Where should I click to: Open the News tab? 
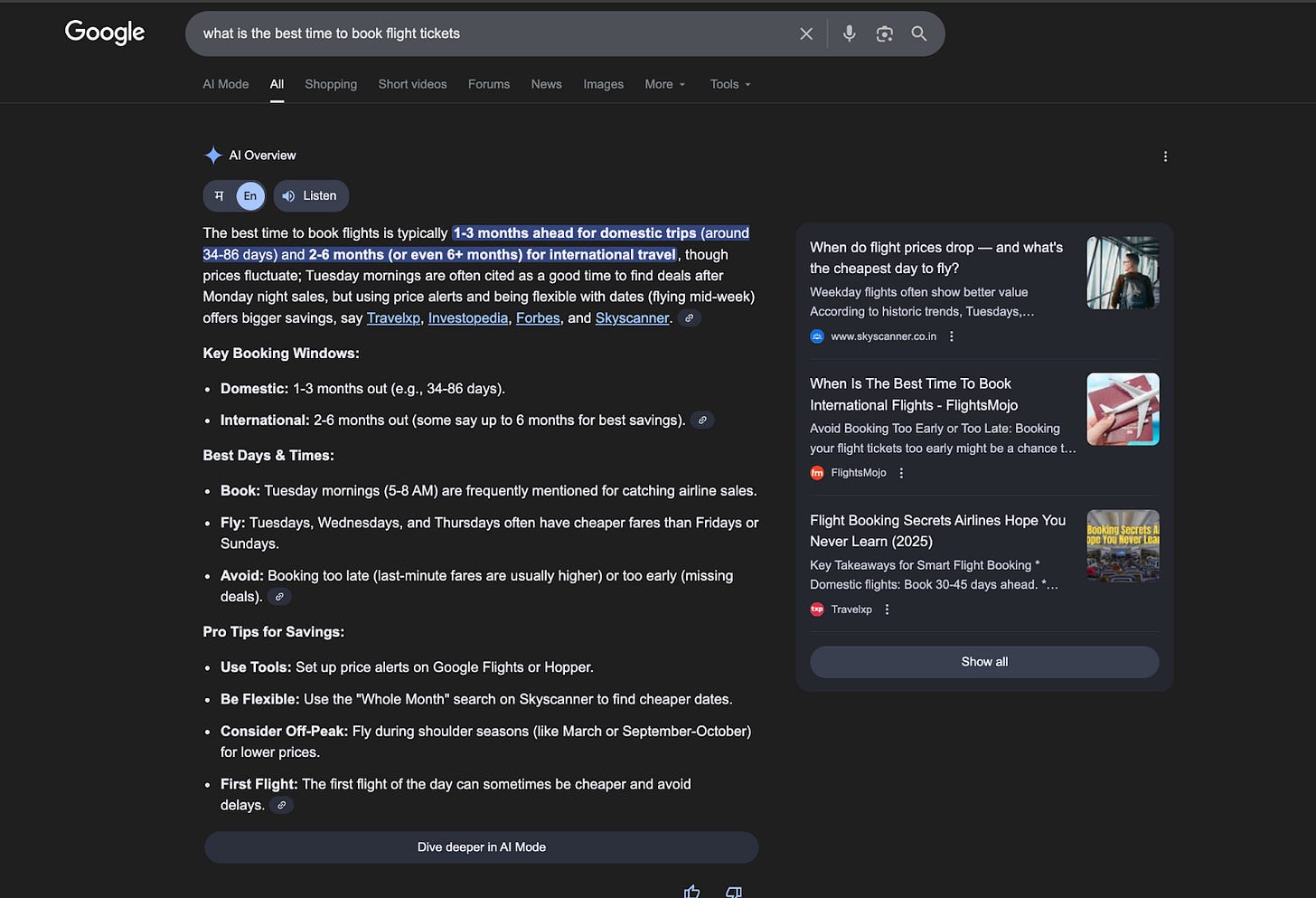[x=547, y=84]
